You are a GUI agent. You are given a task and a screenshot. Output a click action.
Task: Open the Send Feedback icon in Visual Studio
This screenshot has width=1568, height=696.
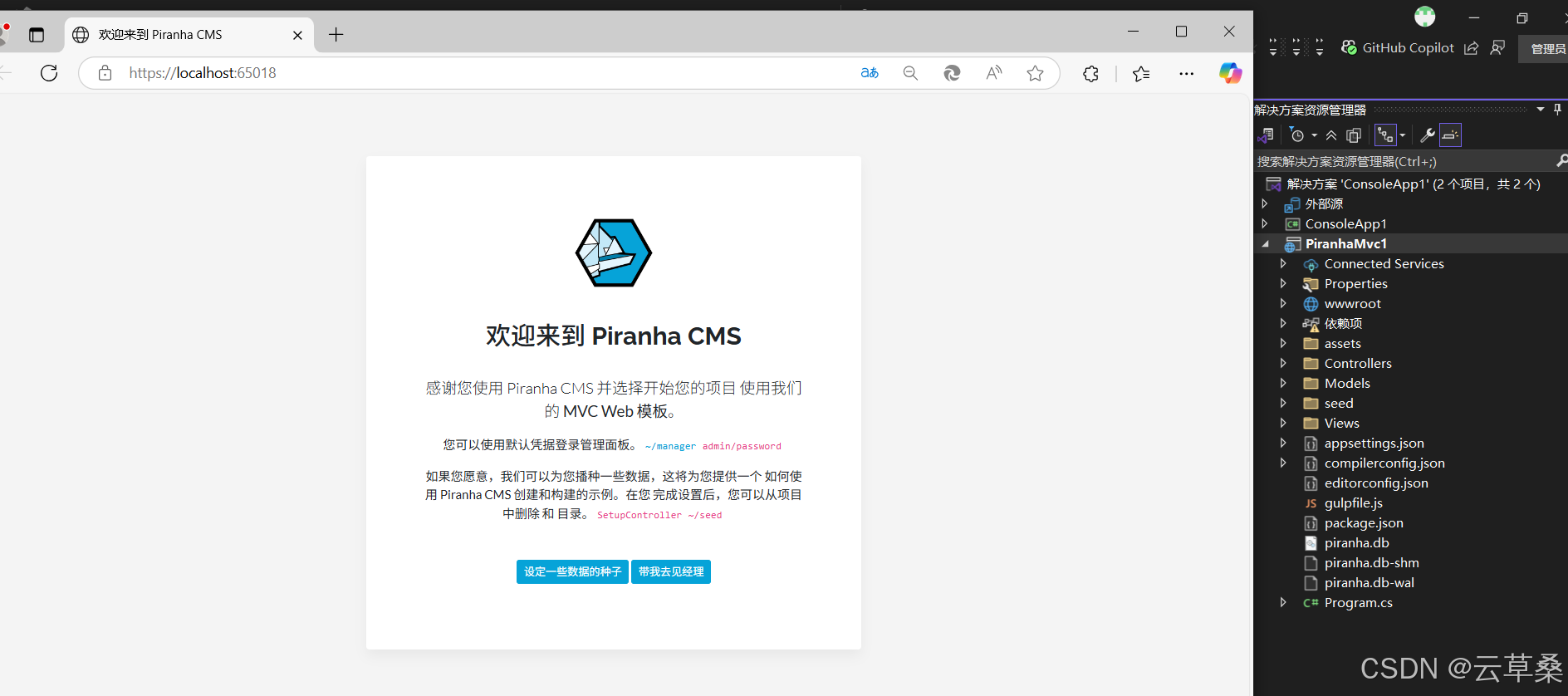[x=1497, y=48]
